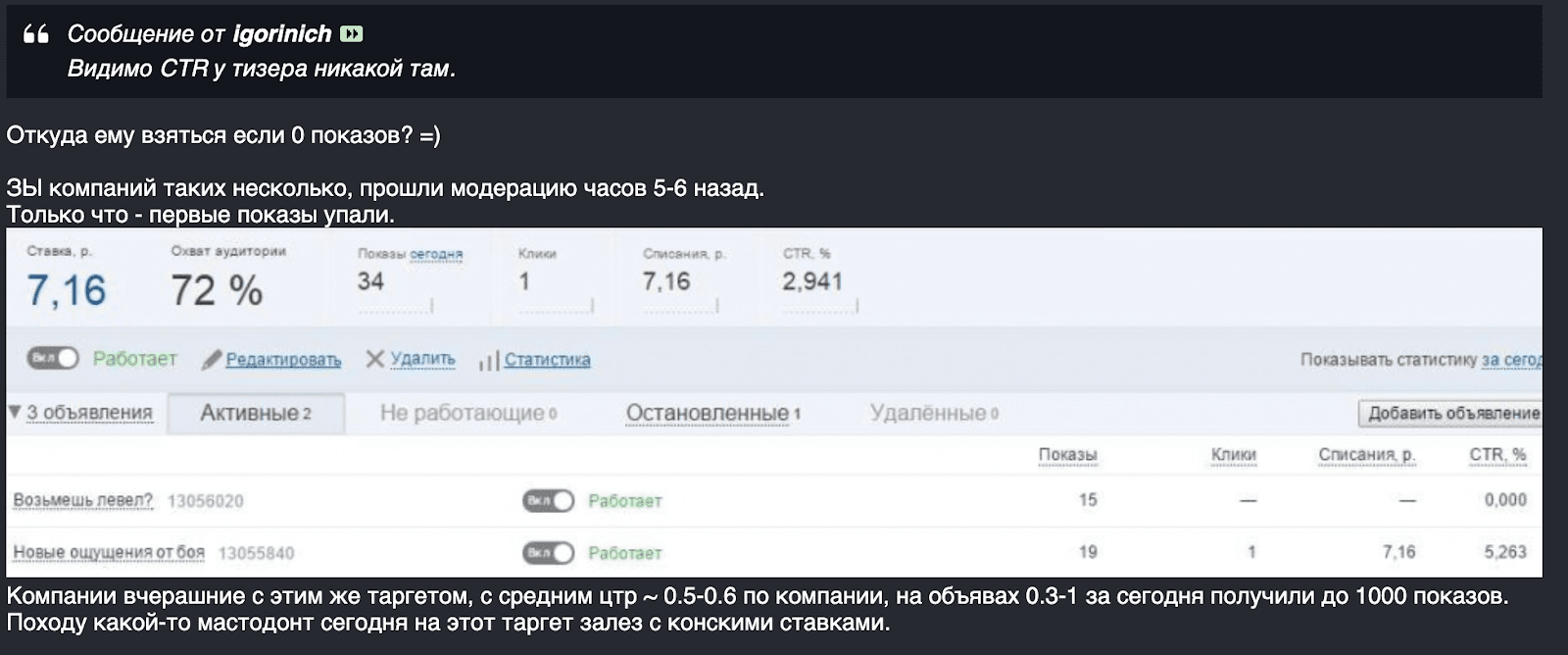The image size is (1568, 655).
Task: Open the ad Возьмешь левел?
Action: click(82, 500)
